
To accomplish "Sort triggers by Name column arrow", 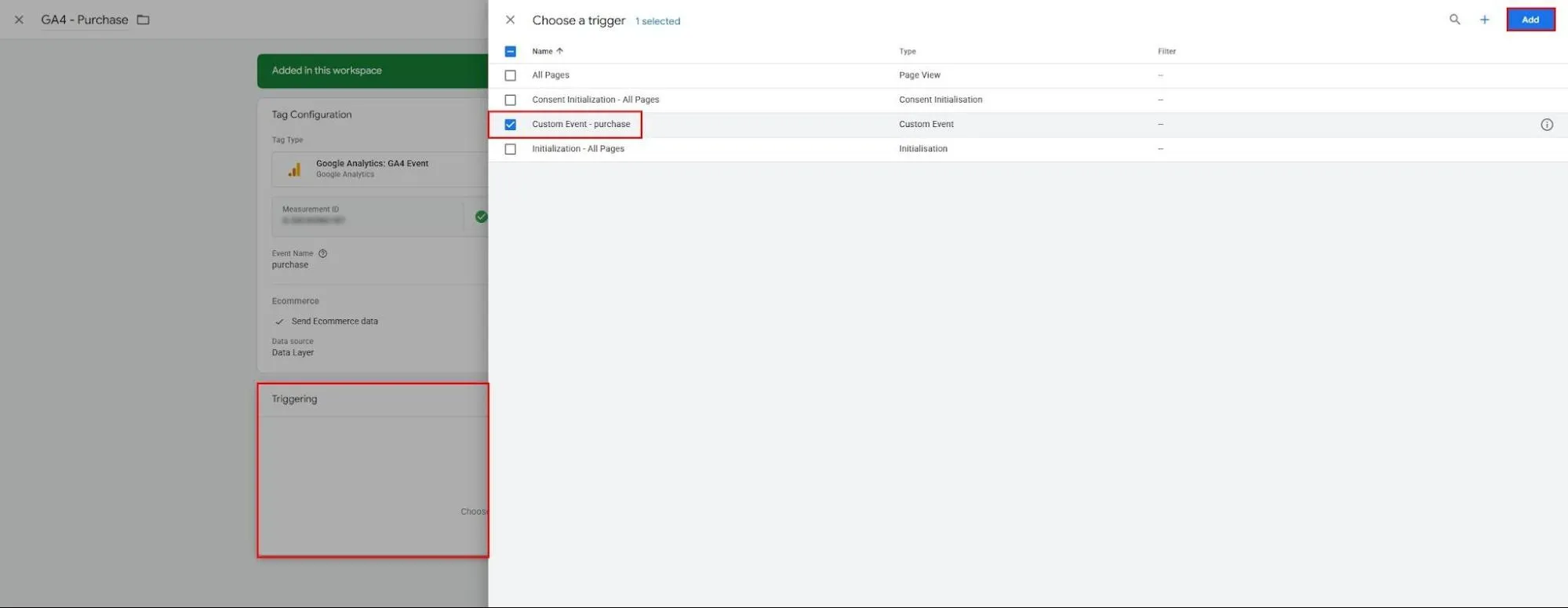I will pyautogui.click(x=559, y=51).
